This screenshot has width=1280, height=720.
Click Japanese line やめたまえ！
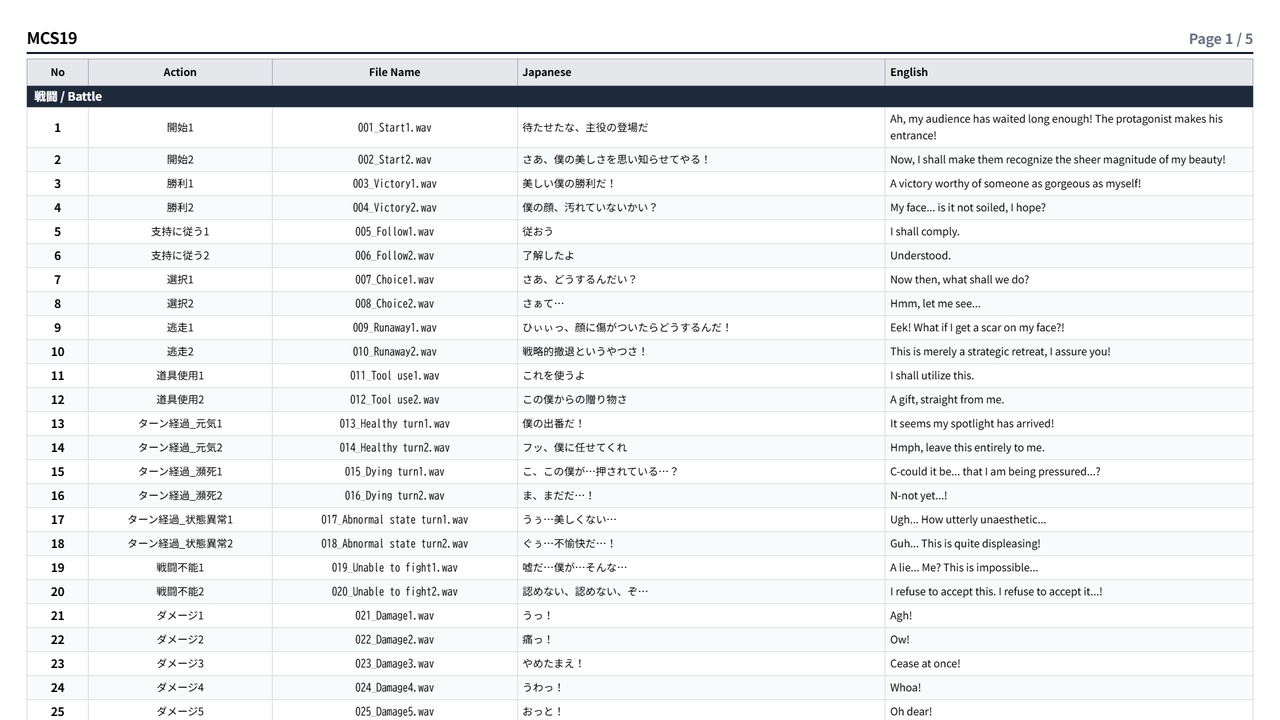[x=553, y=664]
